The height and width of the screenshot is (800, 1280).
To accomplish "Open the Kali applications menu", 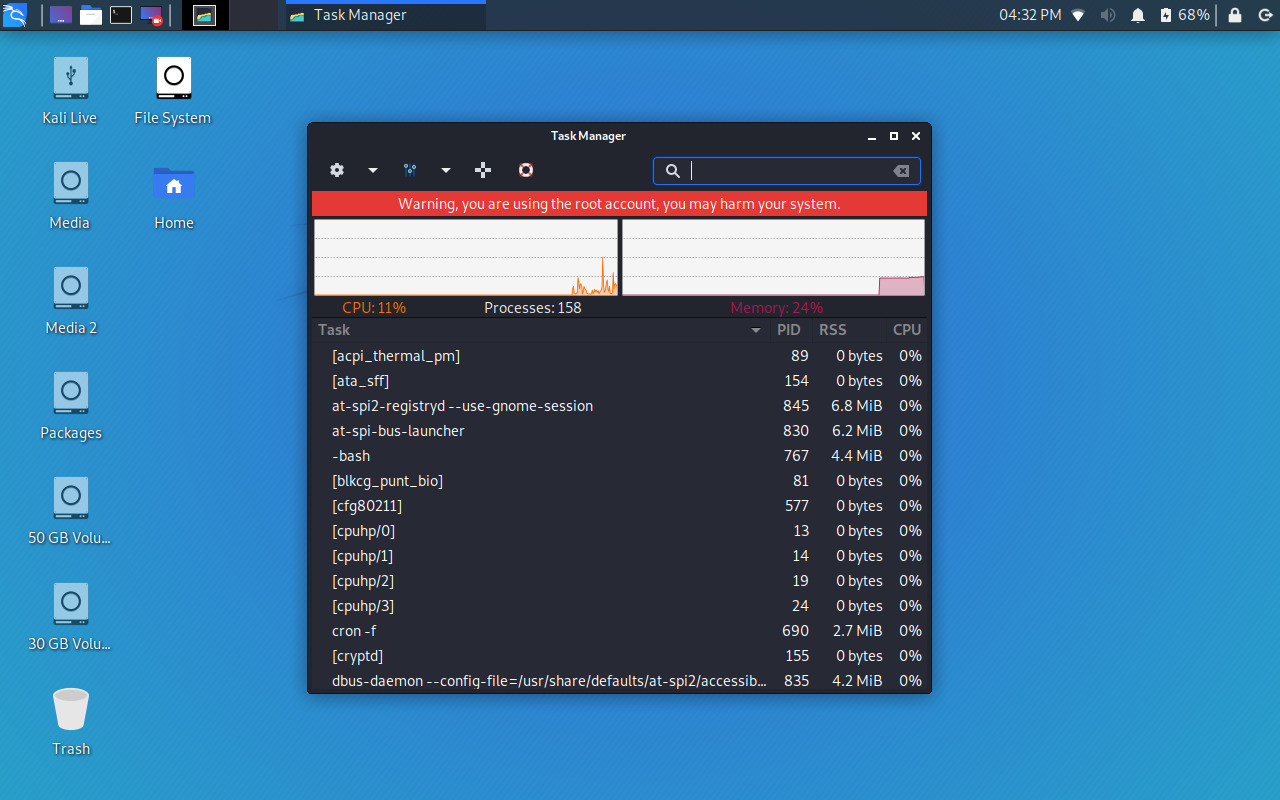I will 16,15.
